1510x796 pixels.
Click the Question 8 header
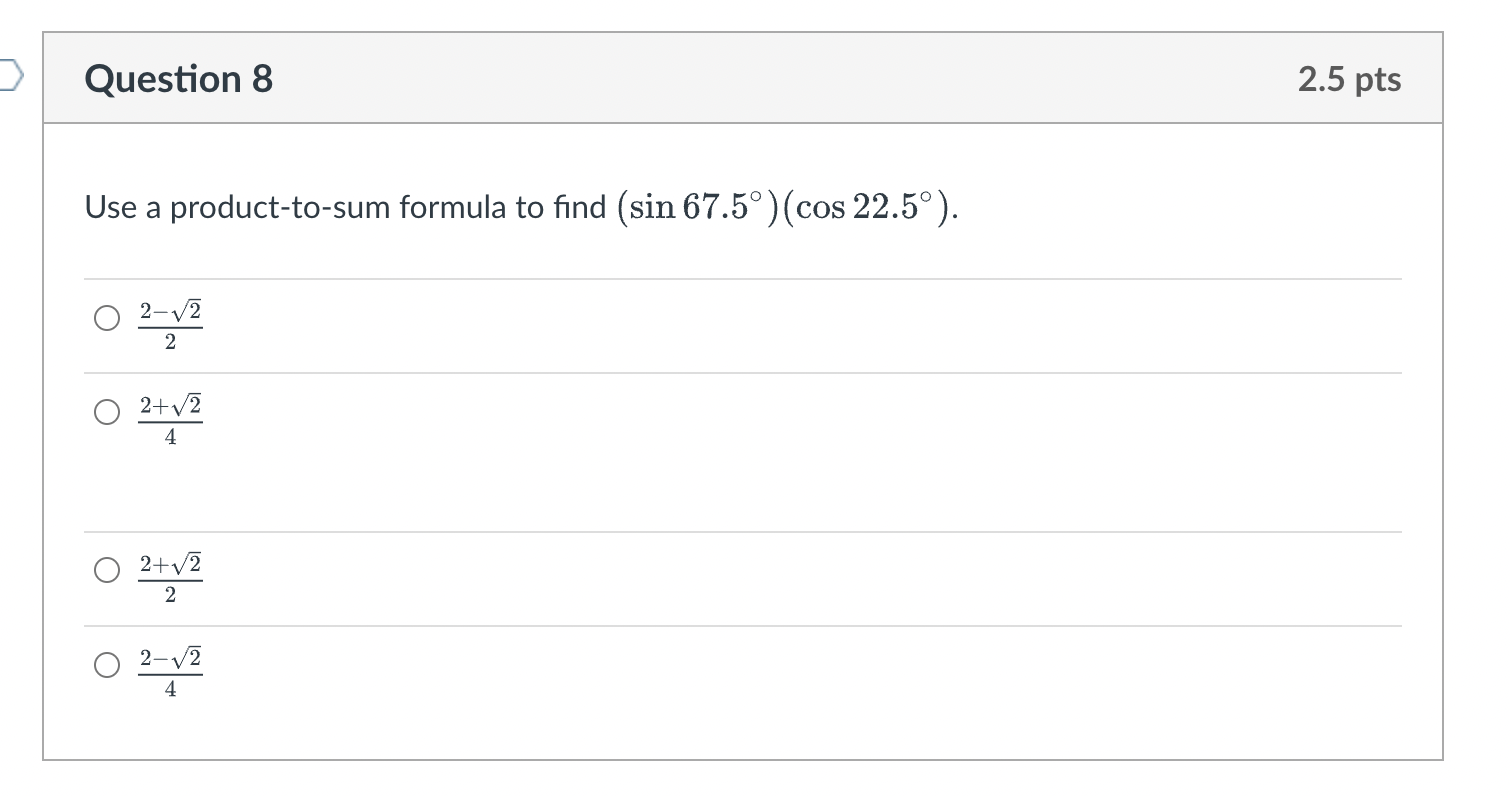(176, 78)
